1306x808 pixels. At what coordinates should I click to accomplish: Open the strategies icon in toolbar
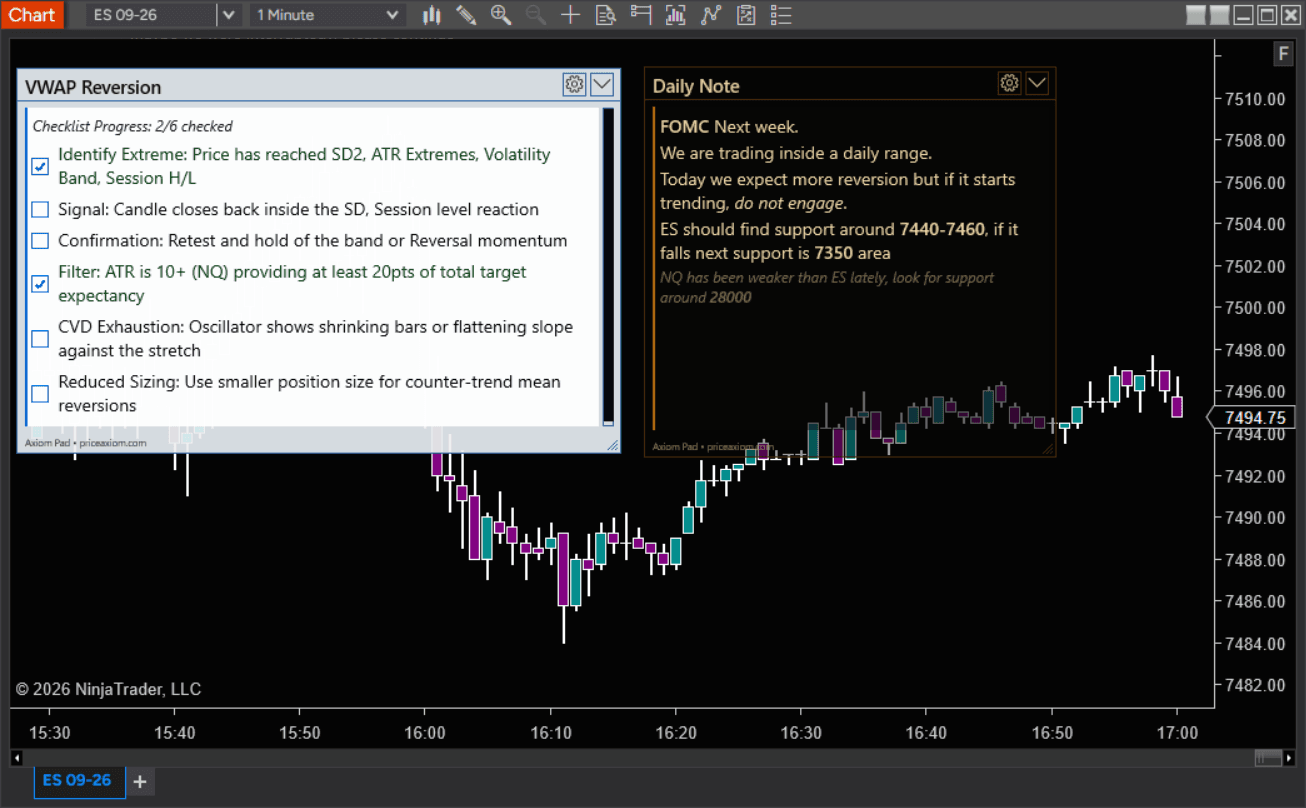pos(711,15)
